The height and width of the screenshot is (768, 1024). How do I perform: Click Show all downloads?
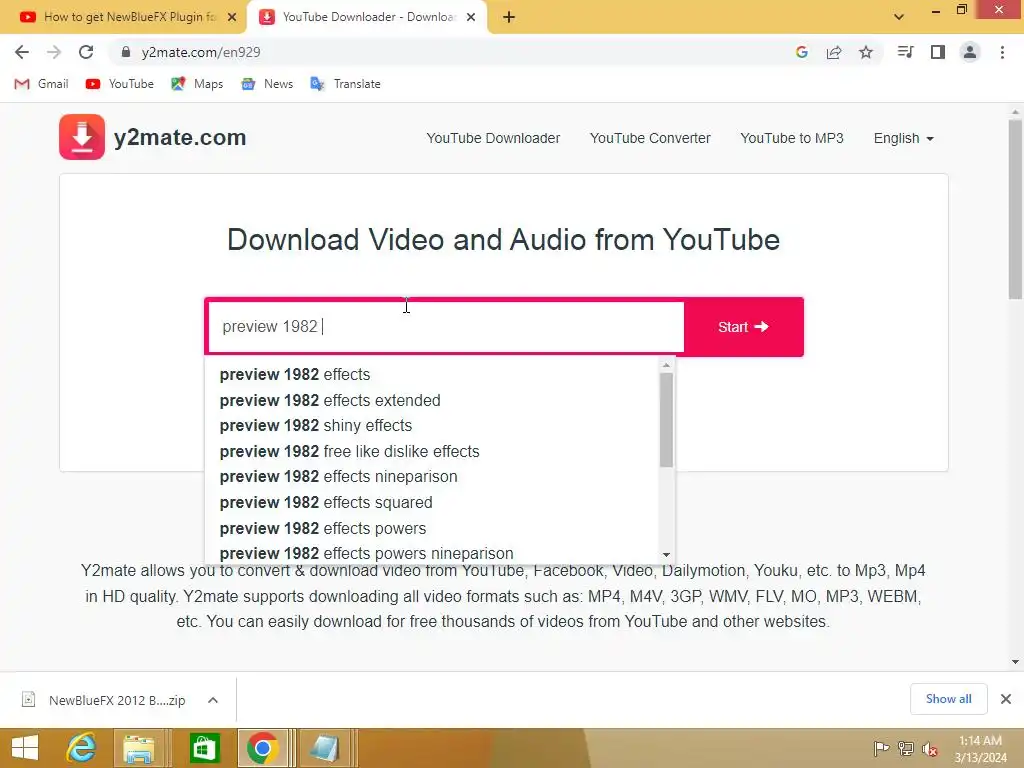click(948, 699)
